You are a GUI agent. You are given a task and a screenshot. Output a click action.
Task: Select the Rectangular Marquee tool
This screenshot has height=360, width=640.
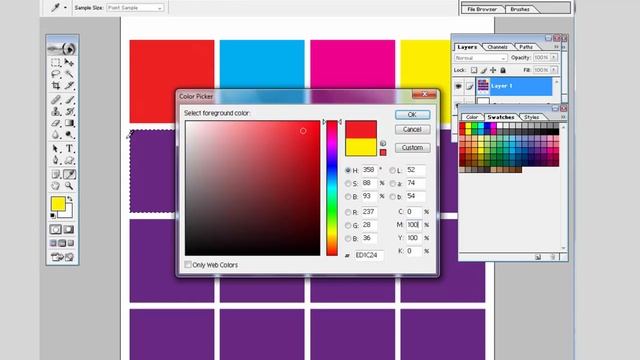point(56,62)
